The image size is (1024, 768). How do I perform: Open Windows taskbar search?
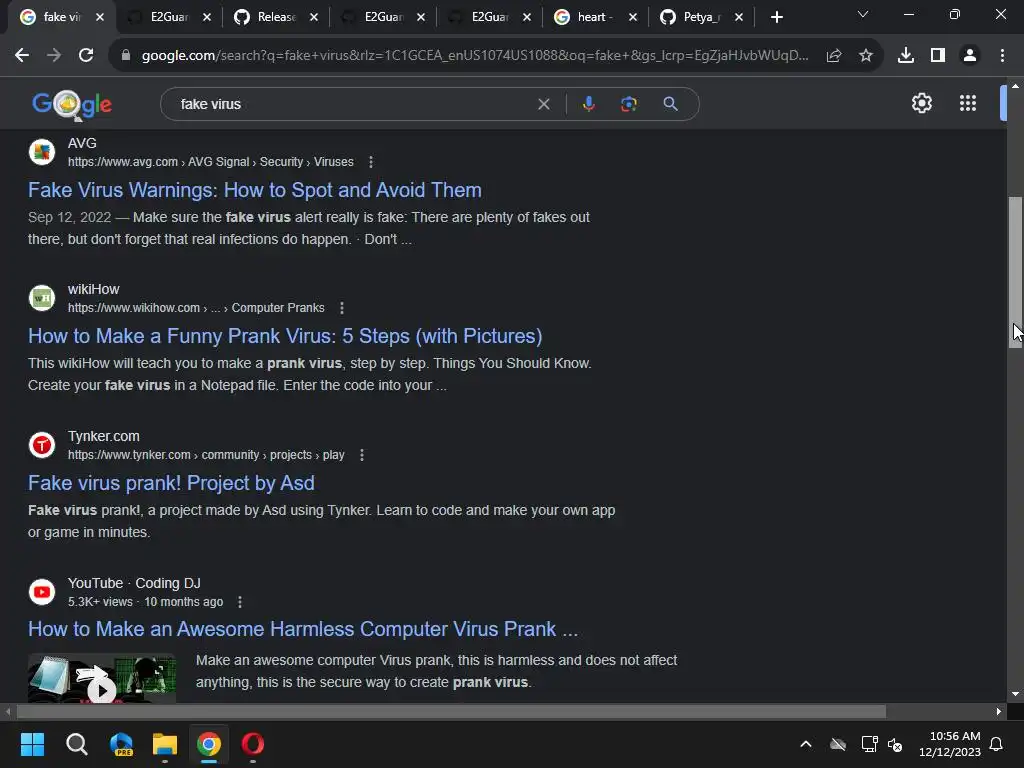[76, 744]
